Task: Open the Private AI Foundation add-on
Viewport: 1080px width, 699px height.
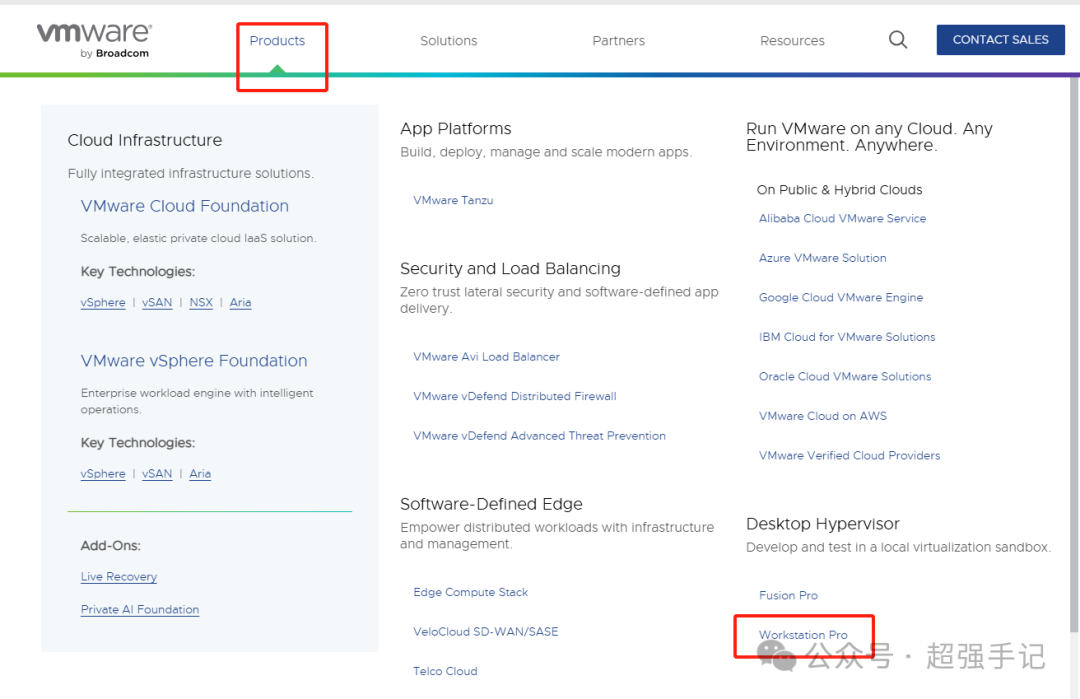Action: point(140,609)
